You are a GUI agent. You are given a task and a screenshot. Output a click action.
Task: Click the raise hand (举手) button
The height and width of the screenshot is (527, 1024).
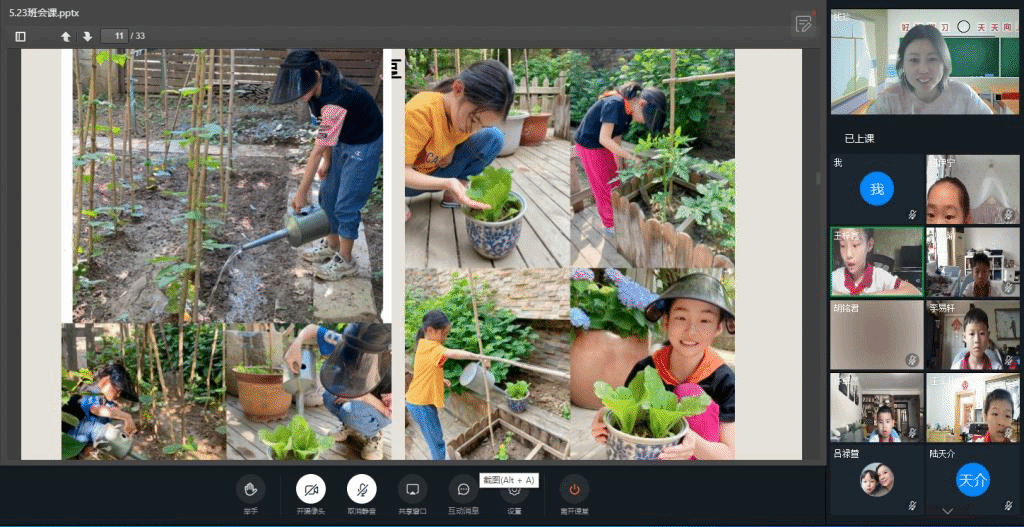[251, 489]
